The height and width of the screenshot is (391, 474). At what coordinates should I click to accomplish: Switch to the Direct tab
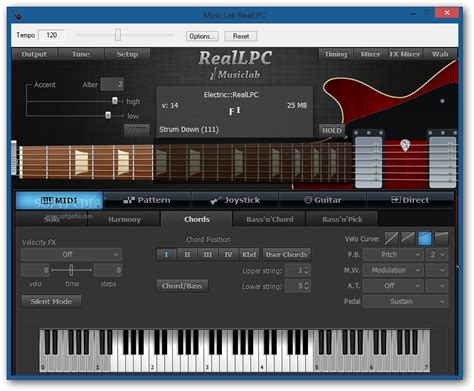point(410,200)
